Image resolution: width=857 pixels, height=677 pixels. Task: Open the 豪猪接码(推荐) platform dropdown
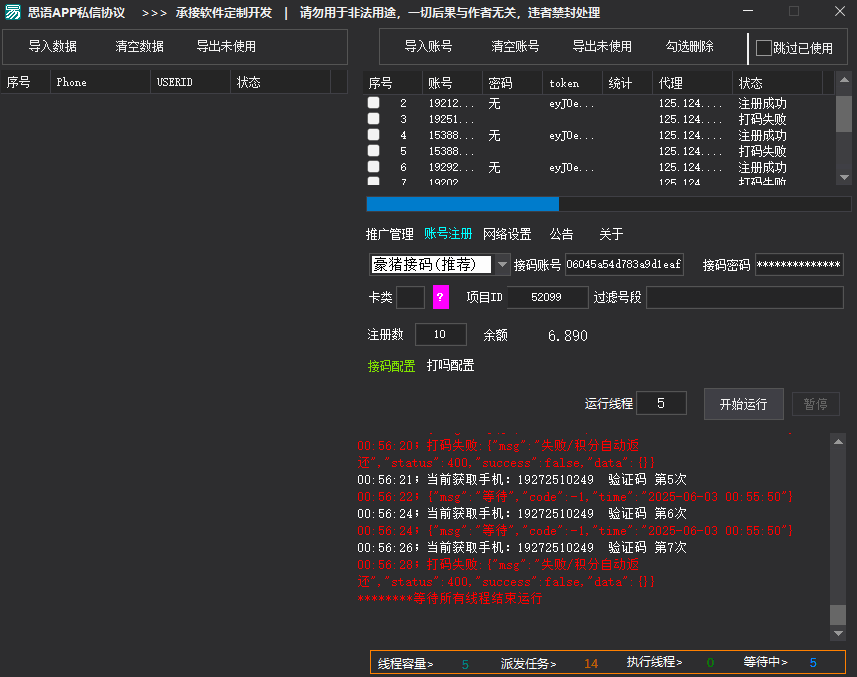[x=501, y=264]
